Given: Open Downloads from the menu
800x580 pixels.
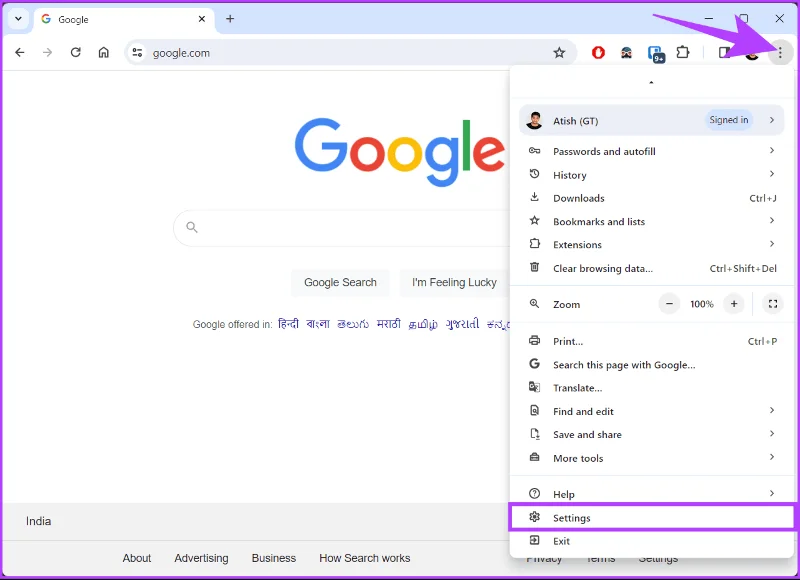Looking at the screenshot, I should coord(652,198).
